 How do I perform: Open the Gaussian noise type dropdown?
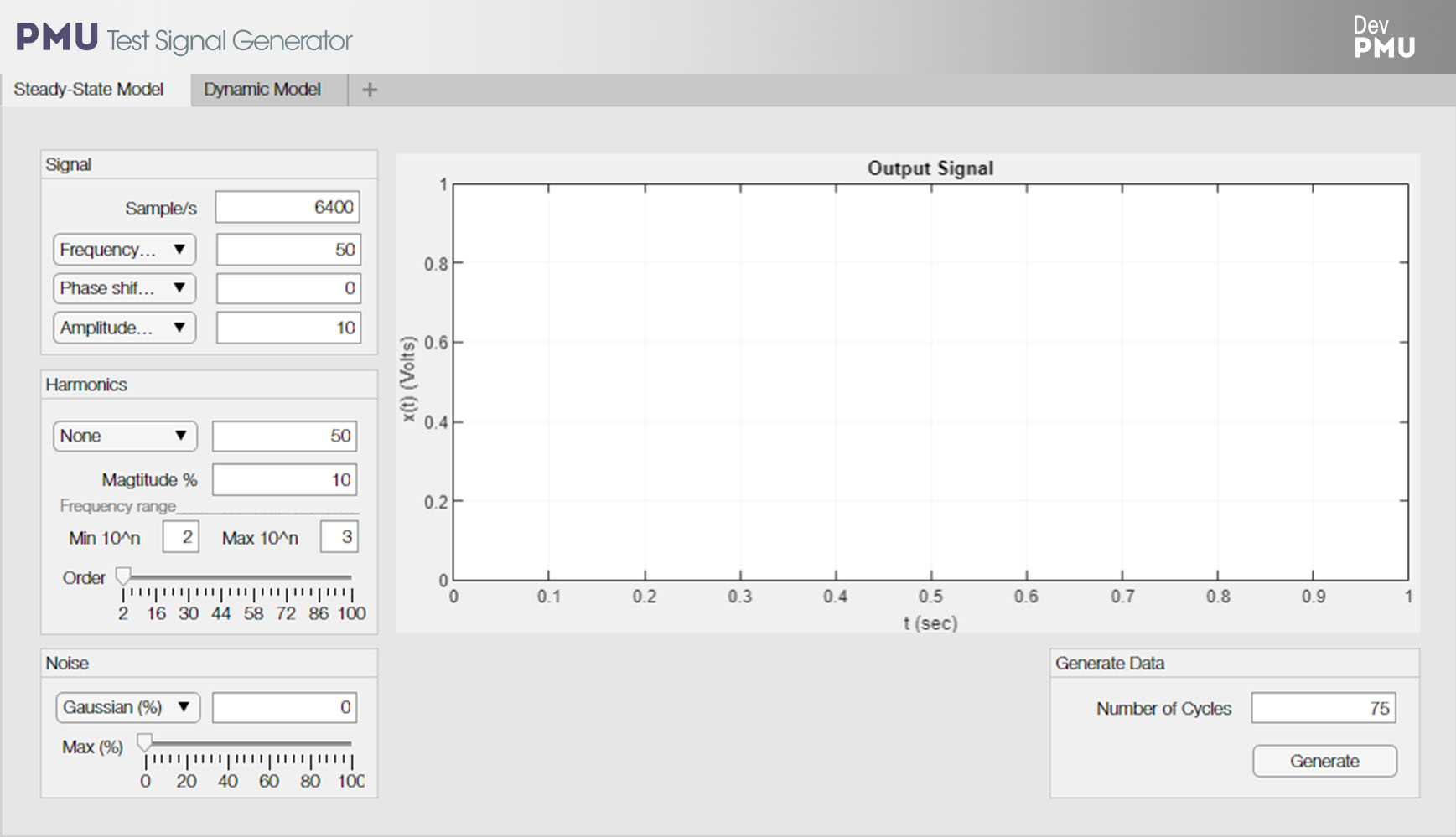pos(127,707)
